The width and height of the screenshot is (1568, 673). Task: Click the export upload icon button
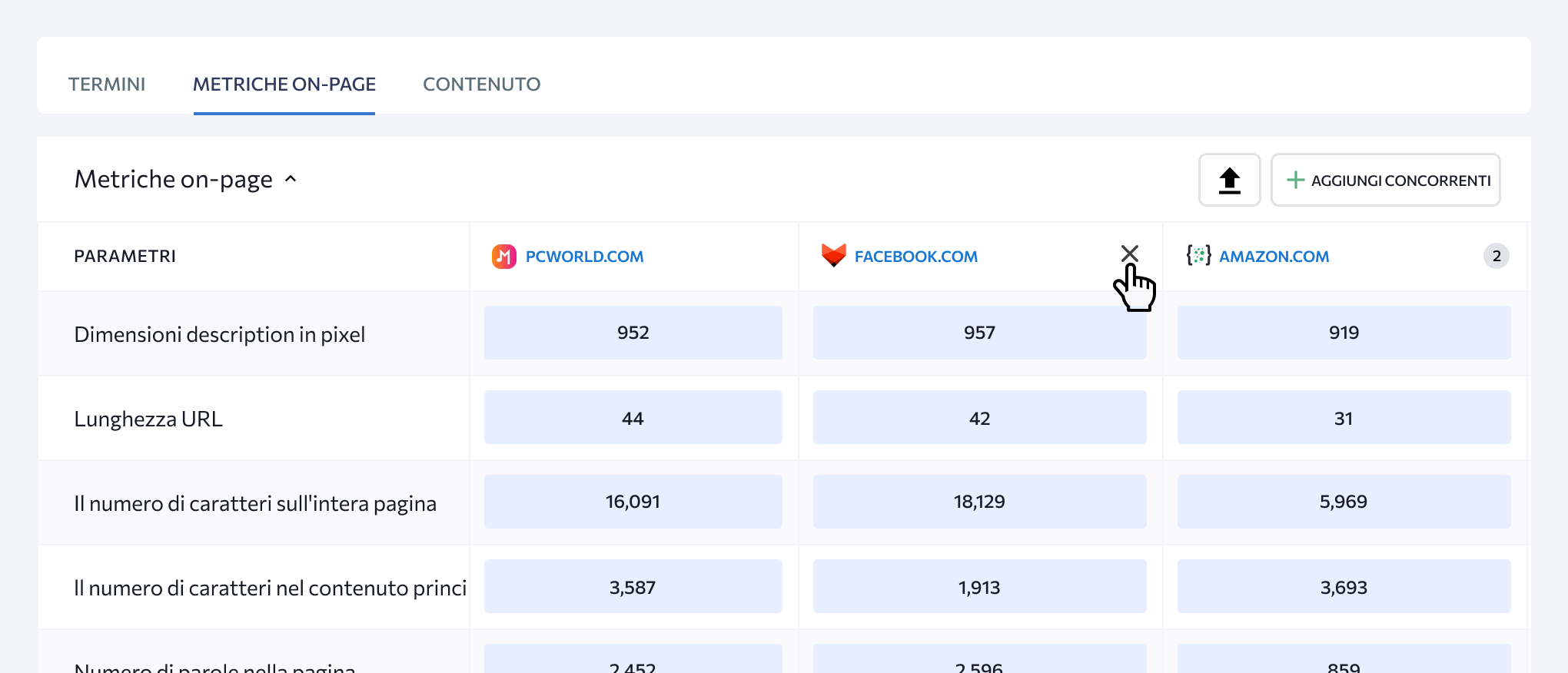1230,180
